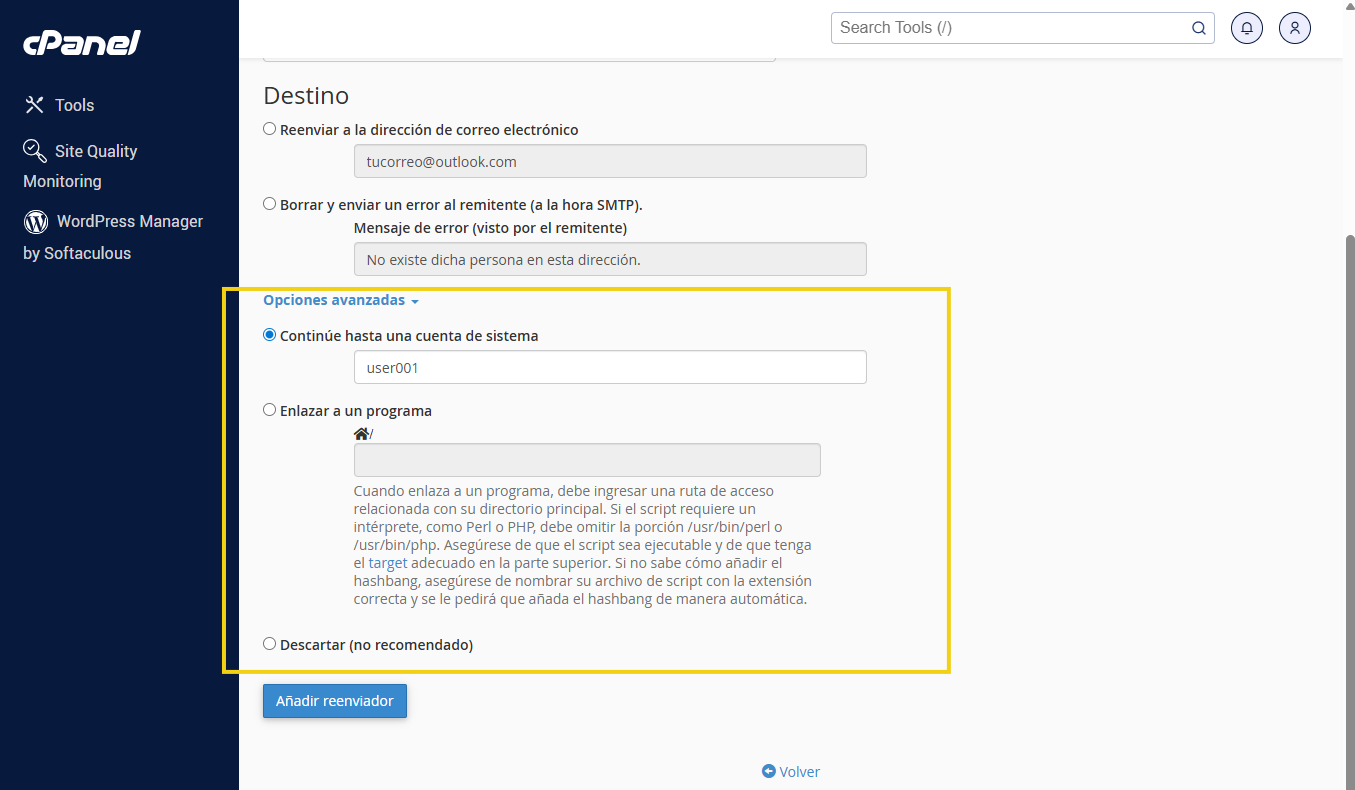Select Reenviar a la dirección de correo
The image size is (1355, 790).
[x=270, y=129]
